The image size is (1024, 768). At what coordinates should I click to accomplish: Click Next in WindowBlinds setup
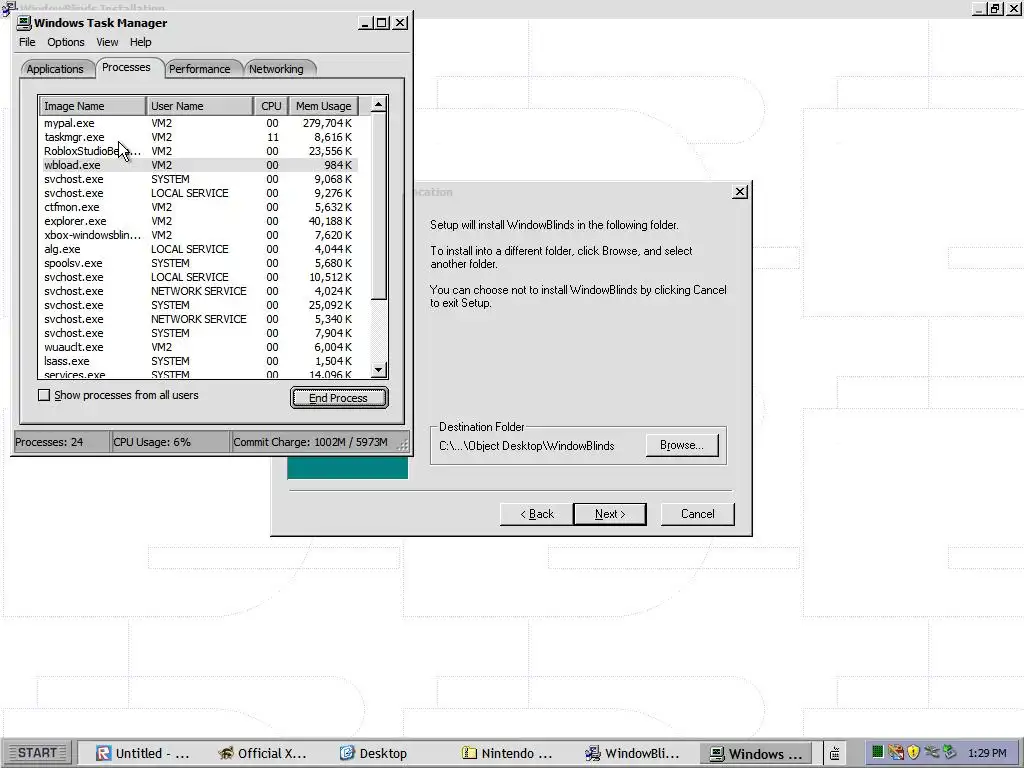click(x=610, y=514)
